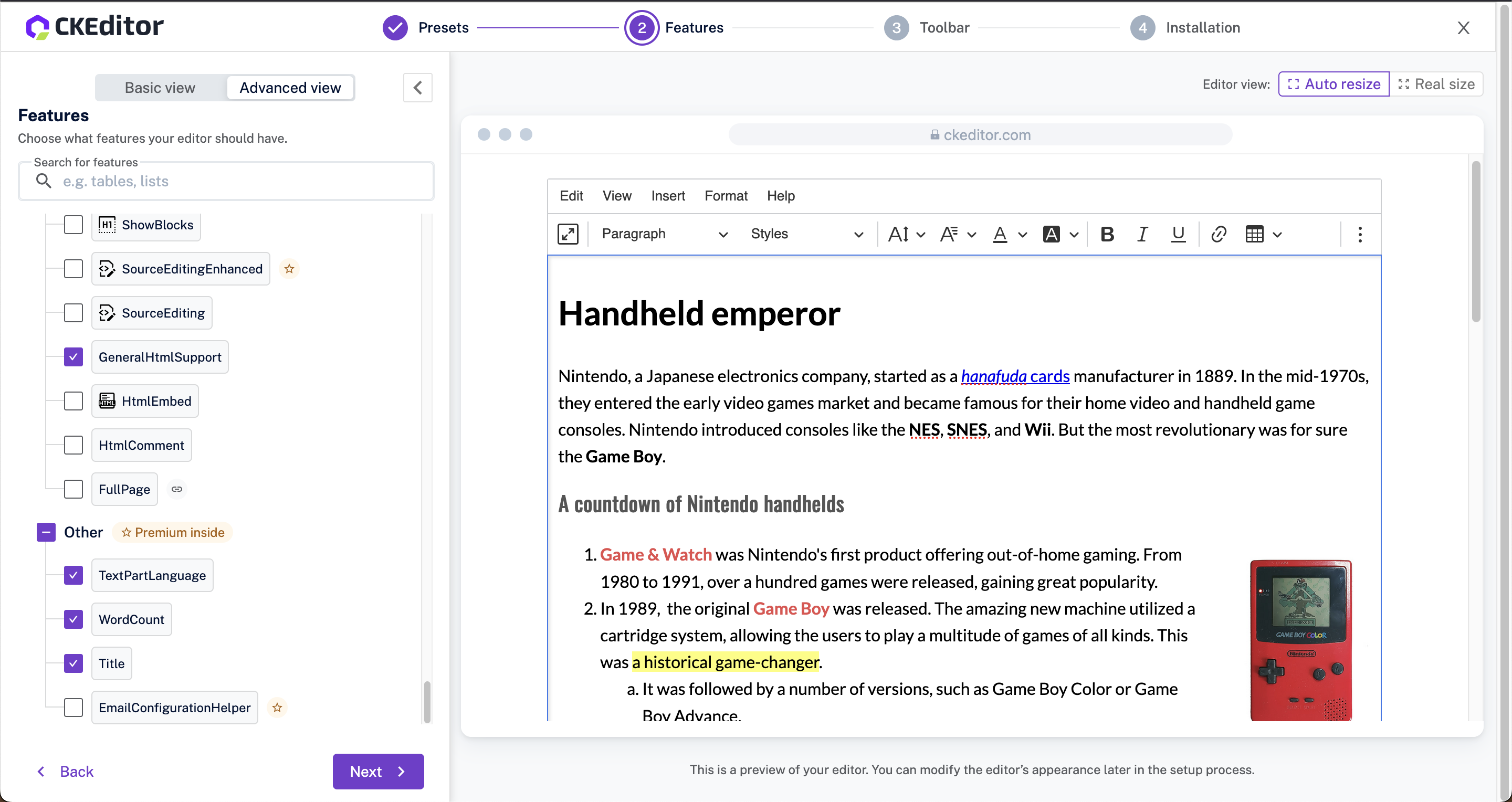Open the Styles dropdown
1512x802 pixels.
coord(806,234)
